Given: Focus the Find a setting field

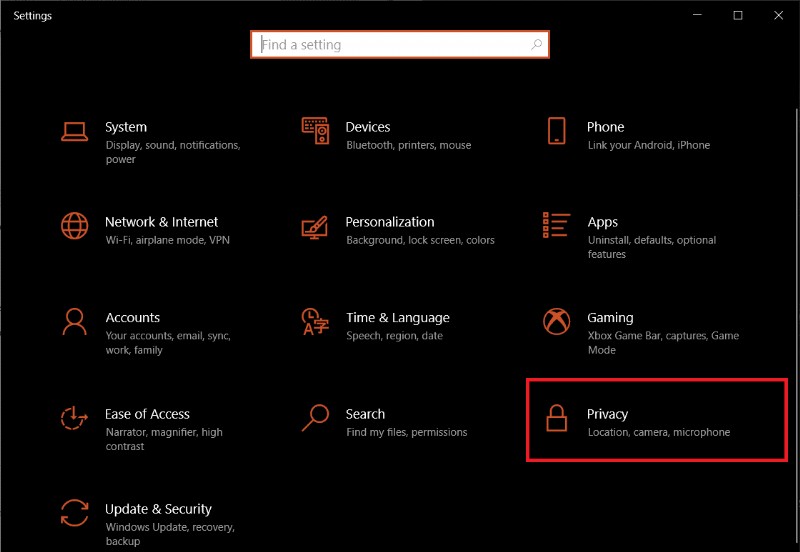Looking at the screenshot, I should (400, 44).
